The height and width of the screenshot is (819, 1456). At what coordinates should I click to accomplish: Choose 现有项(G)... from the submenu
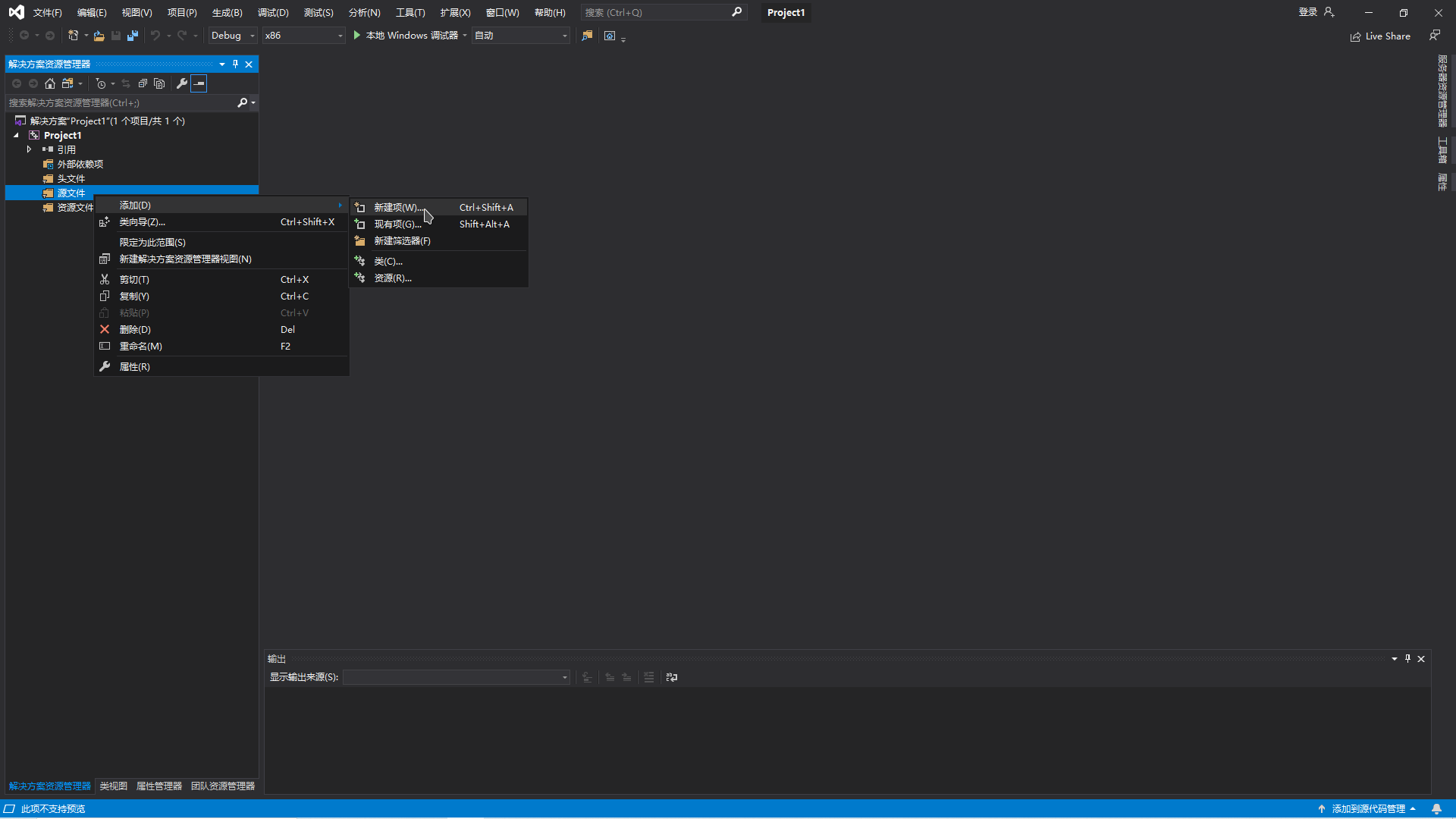(439, 224)
